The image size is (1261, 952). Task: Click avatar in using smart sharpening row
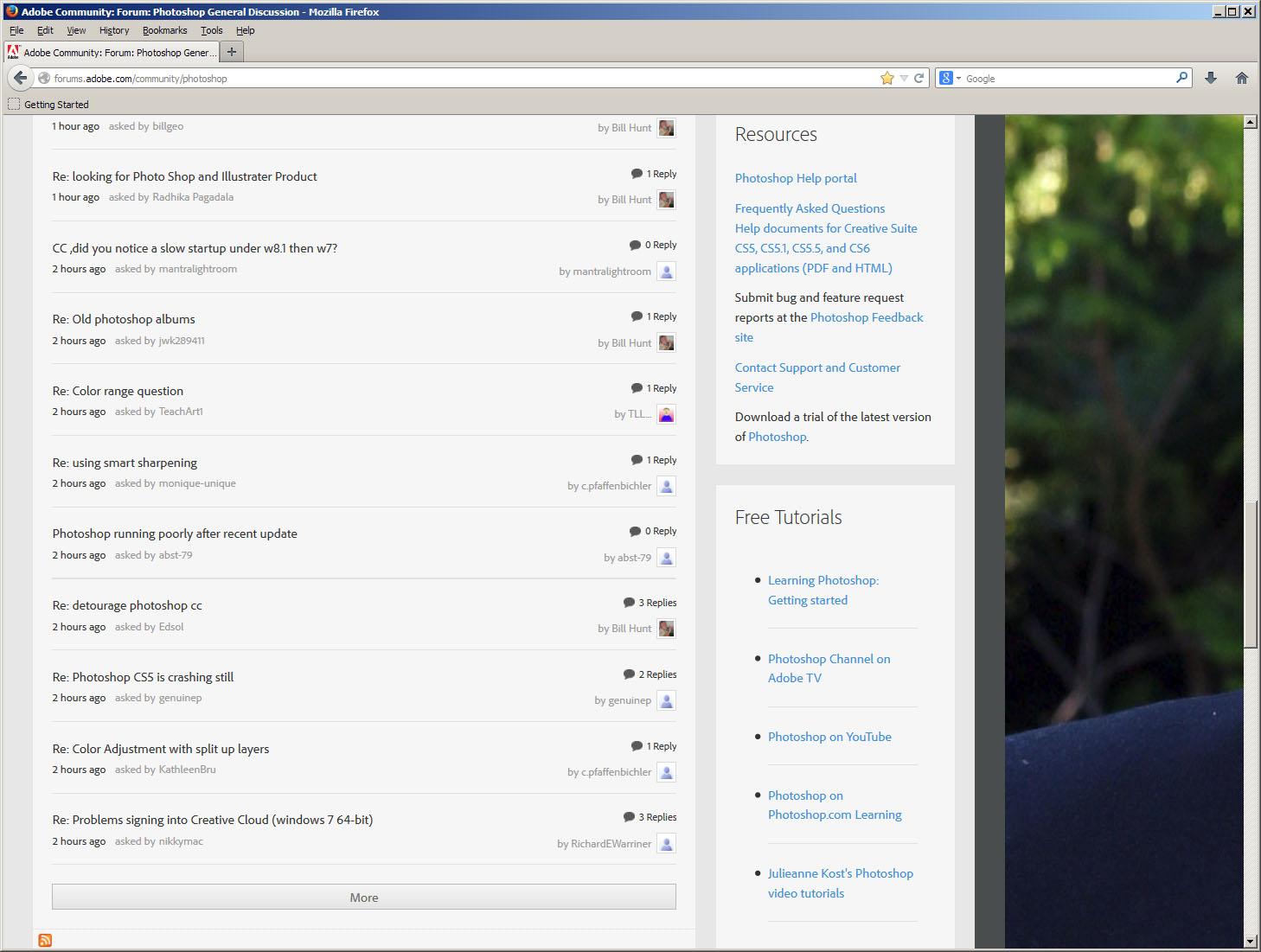(x=666, y=486)
